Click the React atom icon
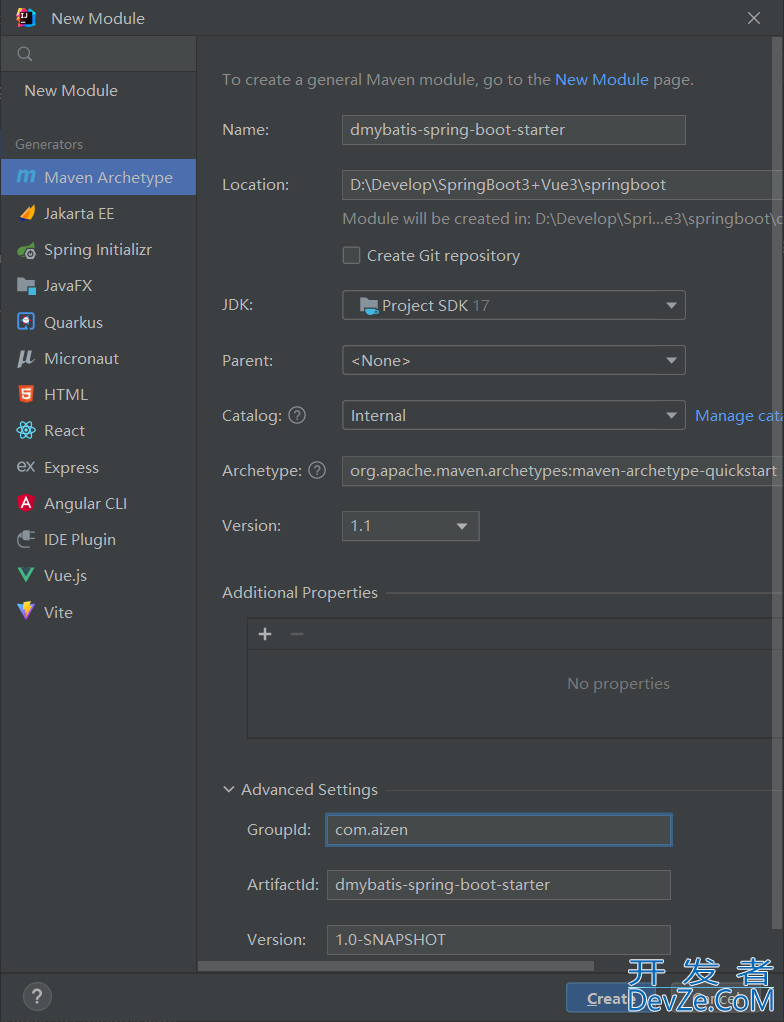 26,430
